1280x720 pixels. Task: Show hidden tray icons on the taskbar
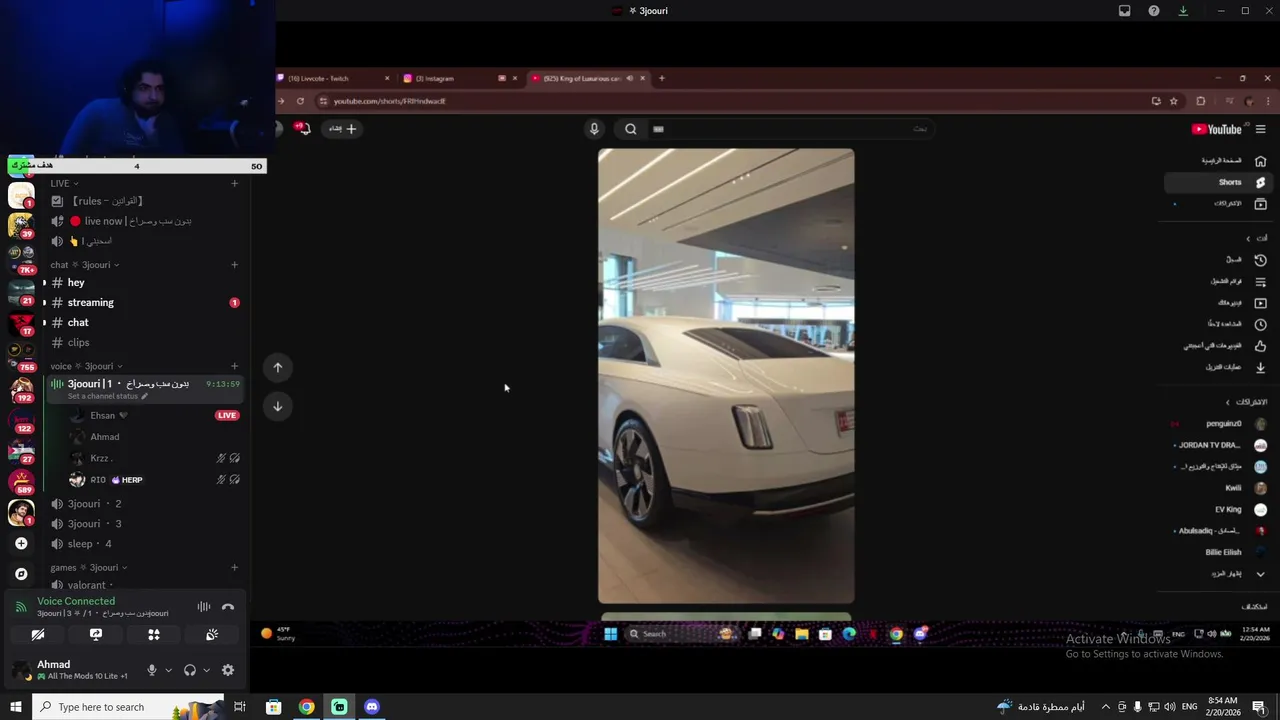coord(1105,707)
